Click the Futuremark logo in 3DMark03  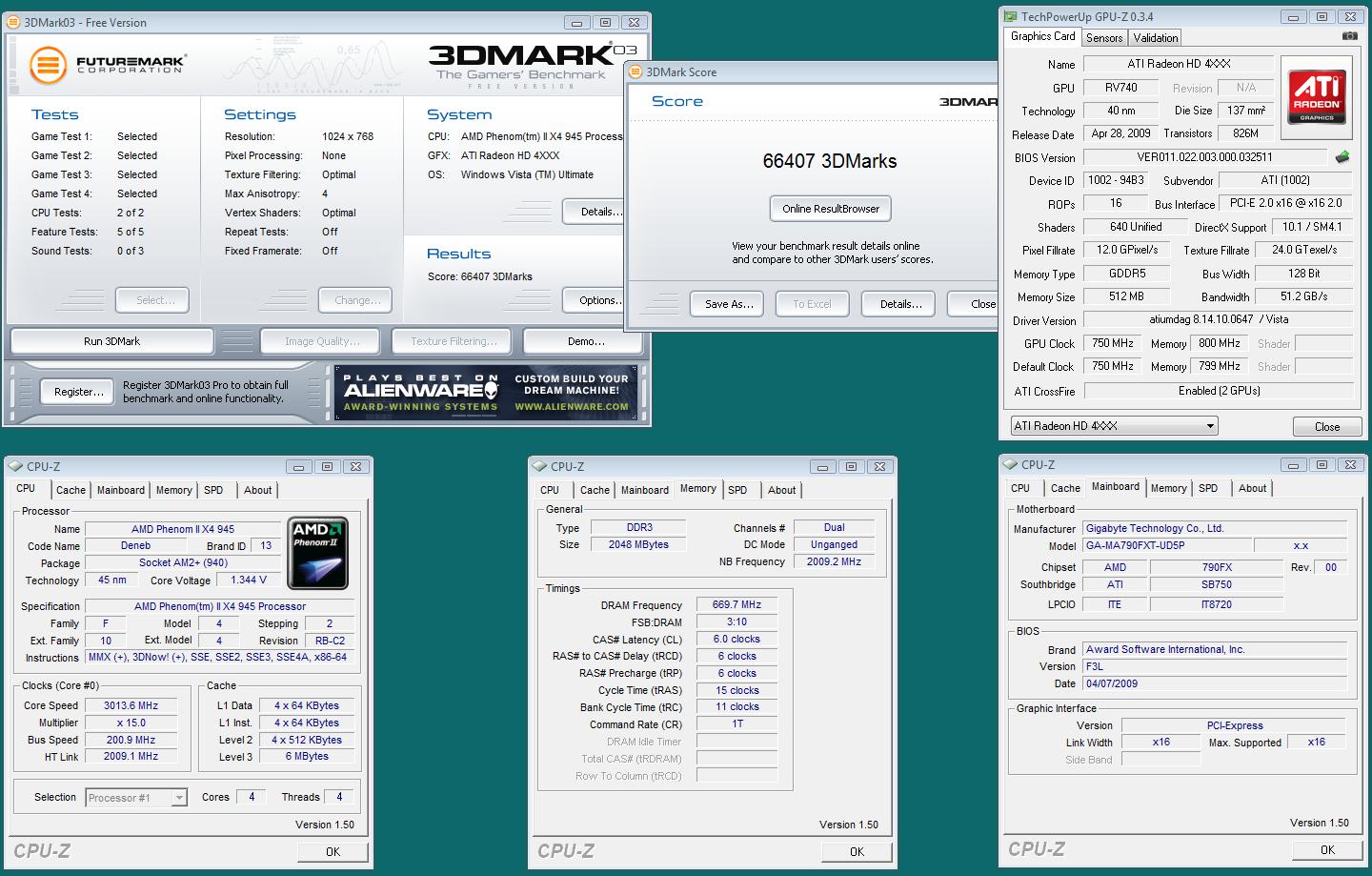point(107,65)
